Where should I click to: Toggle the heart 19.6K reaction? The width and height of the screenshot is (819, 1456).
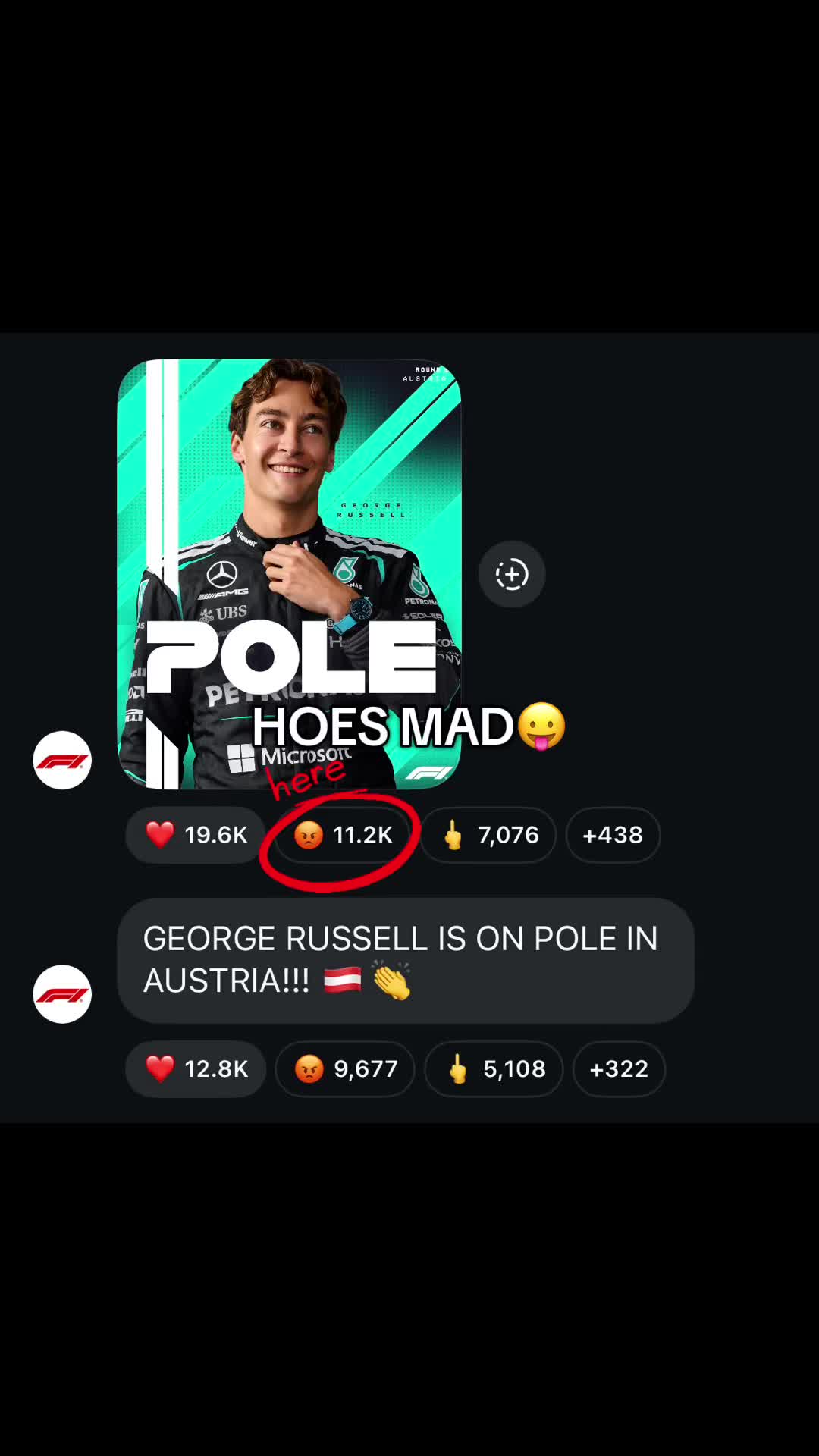(195, 835)
